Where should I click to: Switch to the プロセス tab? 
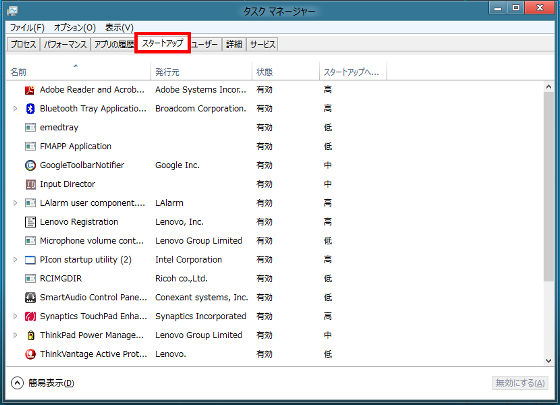[23, 45]
